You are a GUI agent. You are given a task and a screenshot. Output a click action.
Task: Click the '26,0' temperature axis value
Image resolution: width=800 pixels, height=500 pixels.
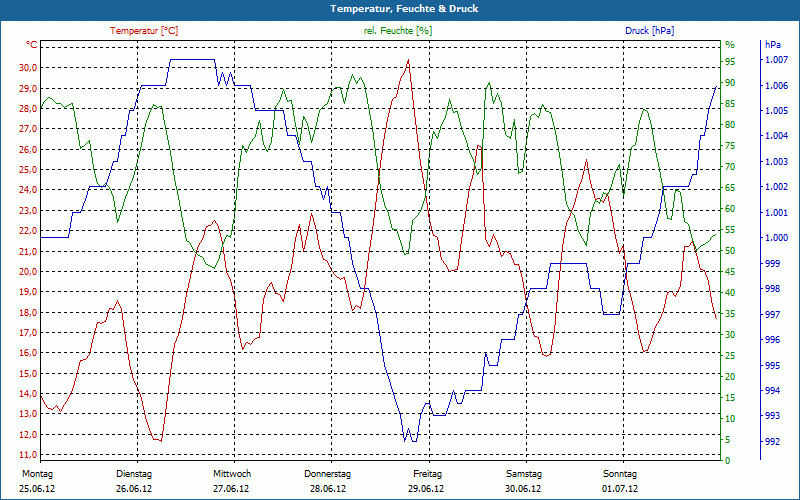(x=29, y=149)
